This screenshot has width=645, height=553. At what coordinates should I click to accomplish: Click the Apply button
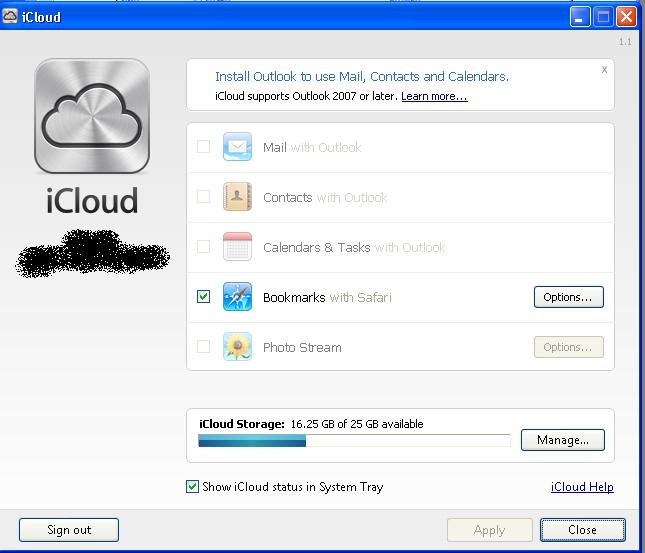[x=490, y=530]
